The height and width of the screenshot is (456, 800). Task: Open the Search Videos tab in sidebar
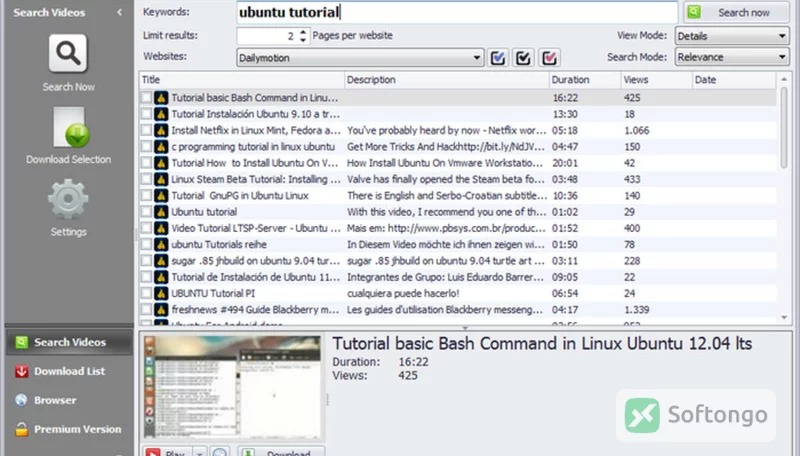69,342
